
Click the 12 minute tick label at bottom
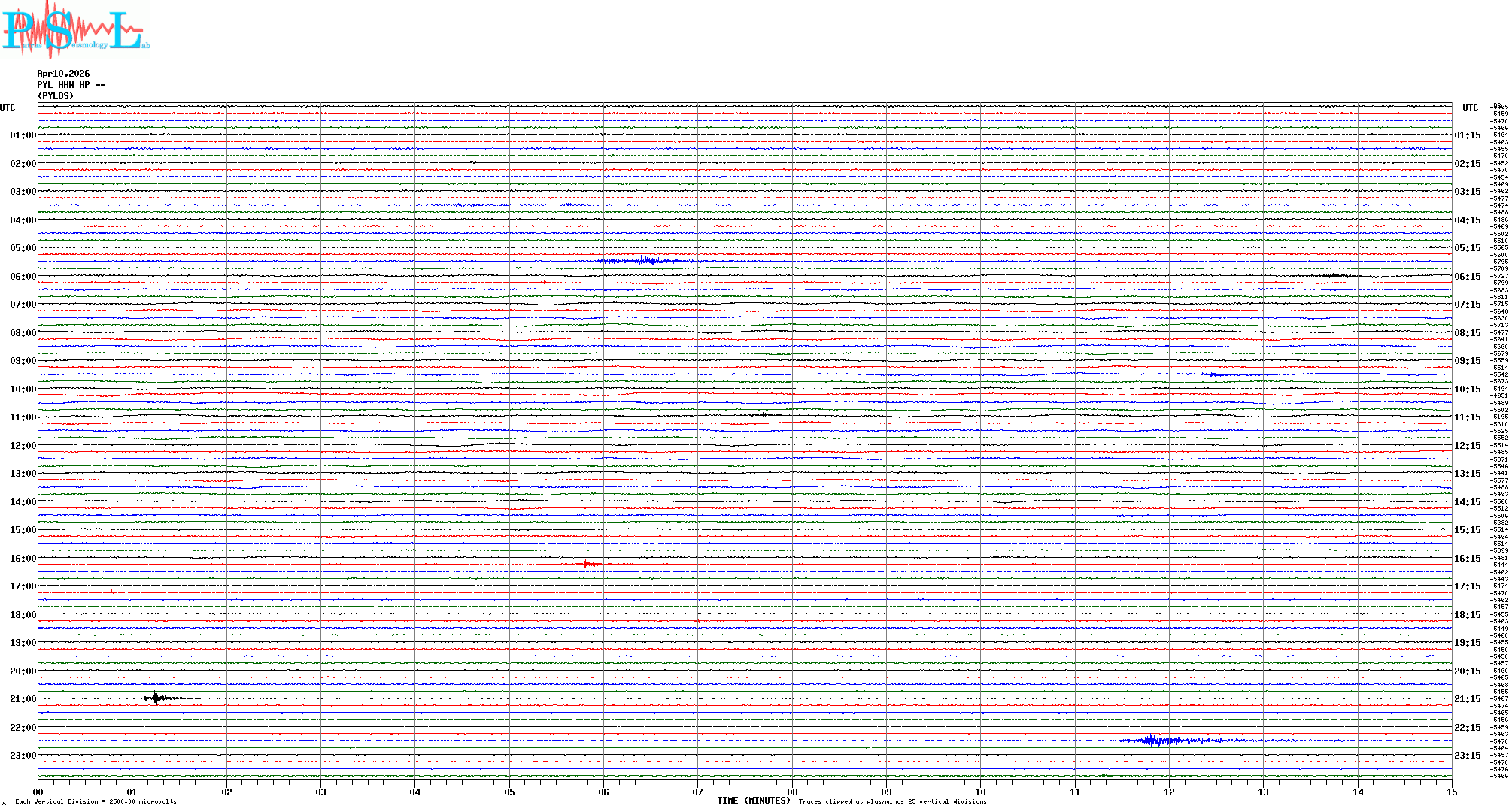coord(1169,792)
